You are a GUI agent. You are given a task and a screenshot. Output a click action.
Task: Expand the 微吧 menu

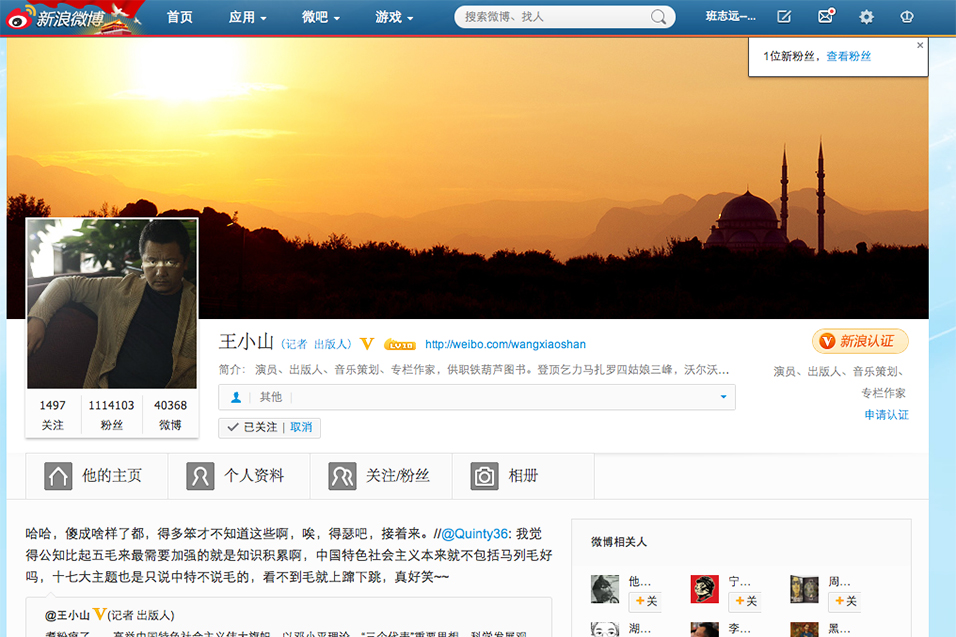321,17
